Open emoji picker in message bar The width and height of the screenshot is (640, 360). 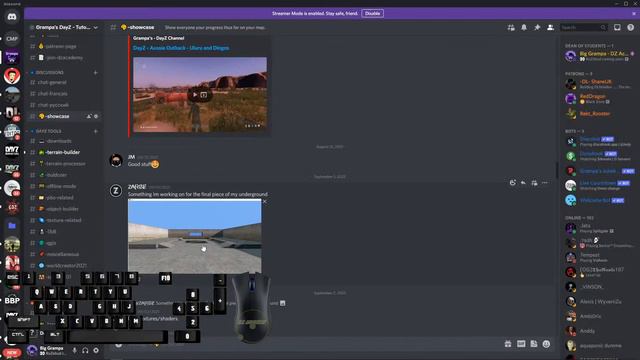point(546,344)
